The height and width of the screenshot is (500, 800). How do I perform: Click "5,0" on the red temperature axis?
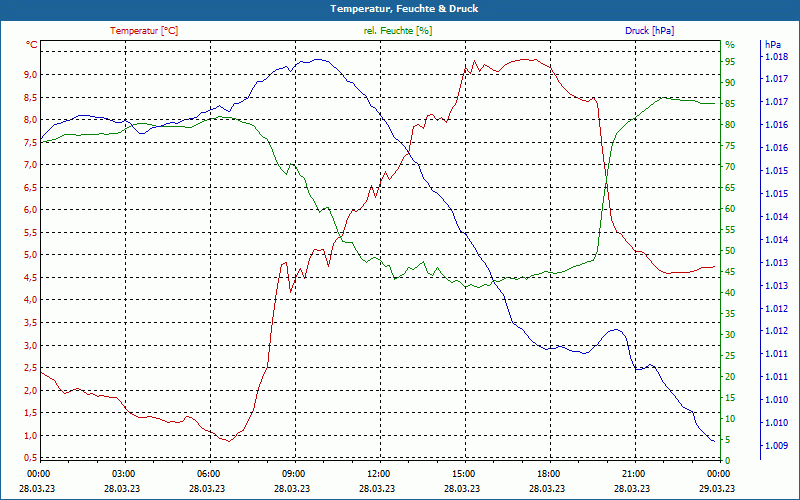pos(31,255)
